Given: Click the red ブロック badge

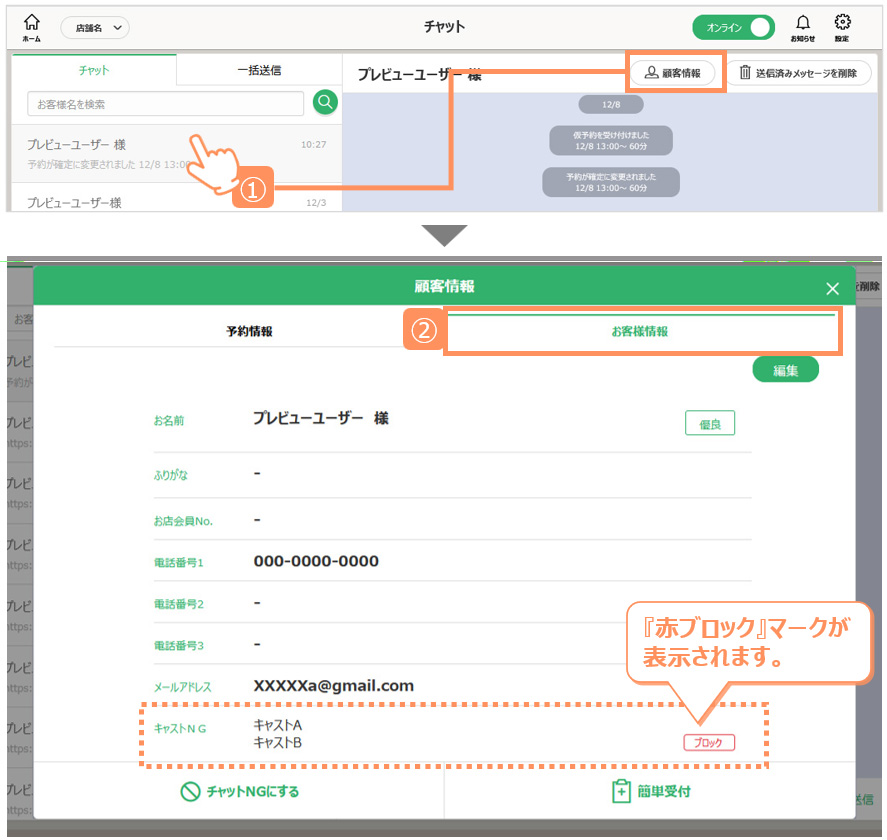Looking at the screenshot, I should pyautogui.click(x=709, y=743).
